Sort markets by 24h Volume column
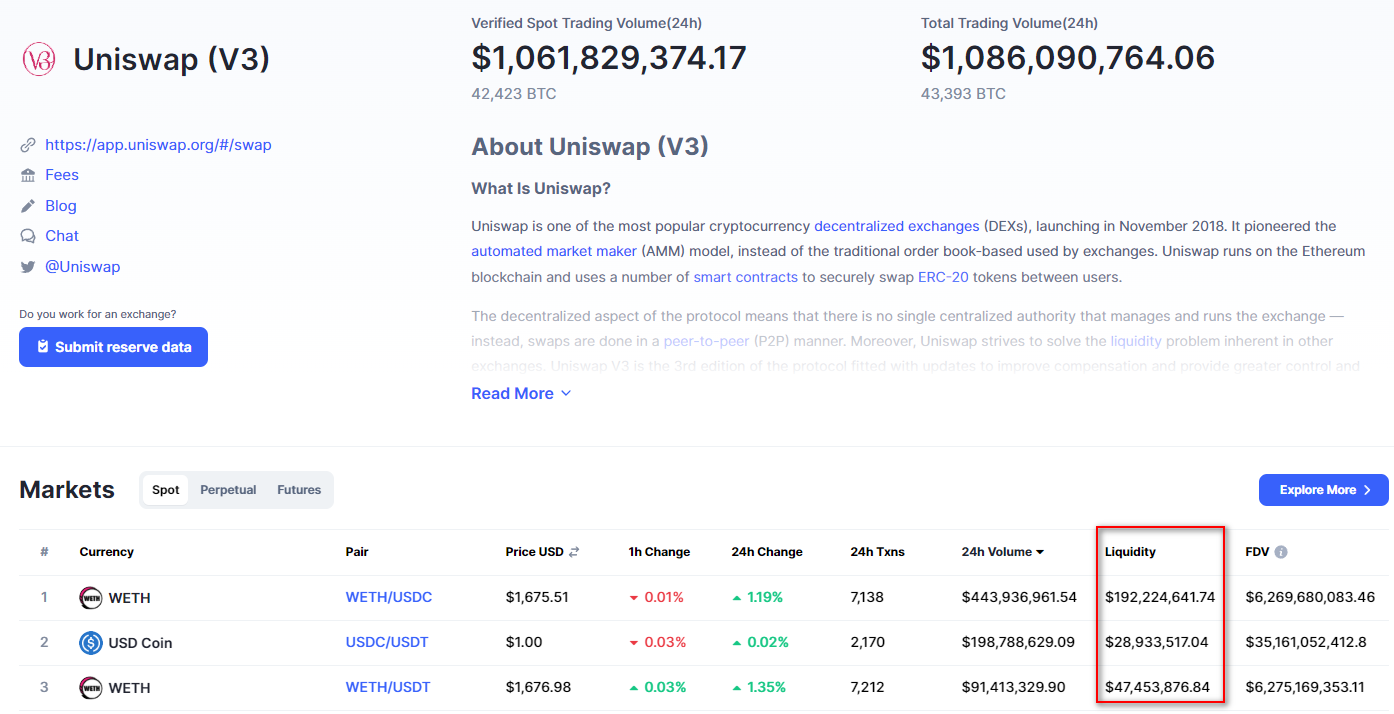The image size is (1394, 714). 1003,552
